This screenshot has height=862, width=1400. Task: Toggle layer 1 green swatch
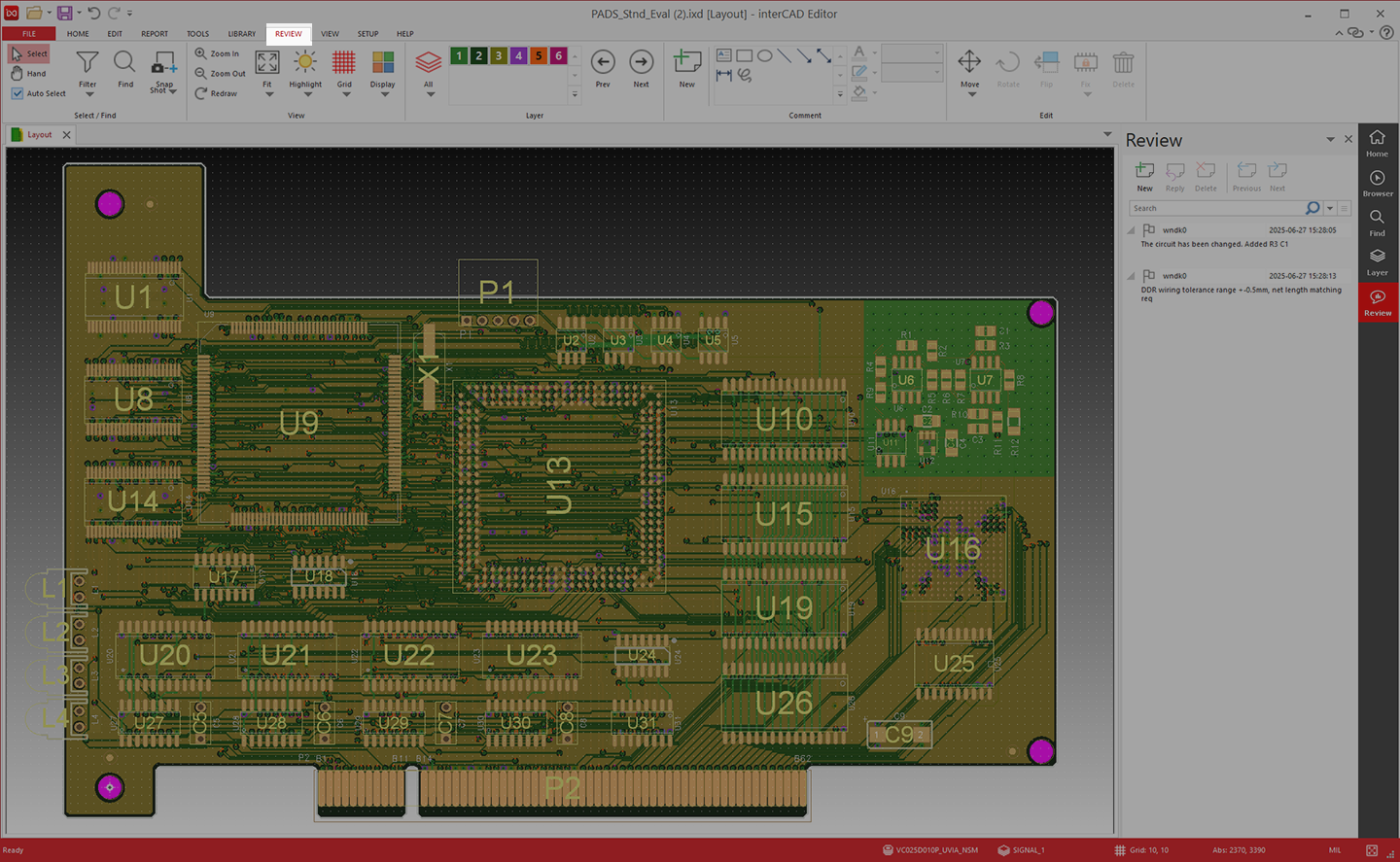tap(459, 55)
